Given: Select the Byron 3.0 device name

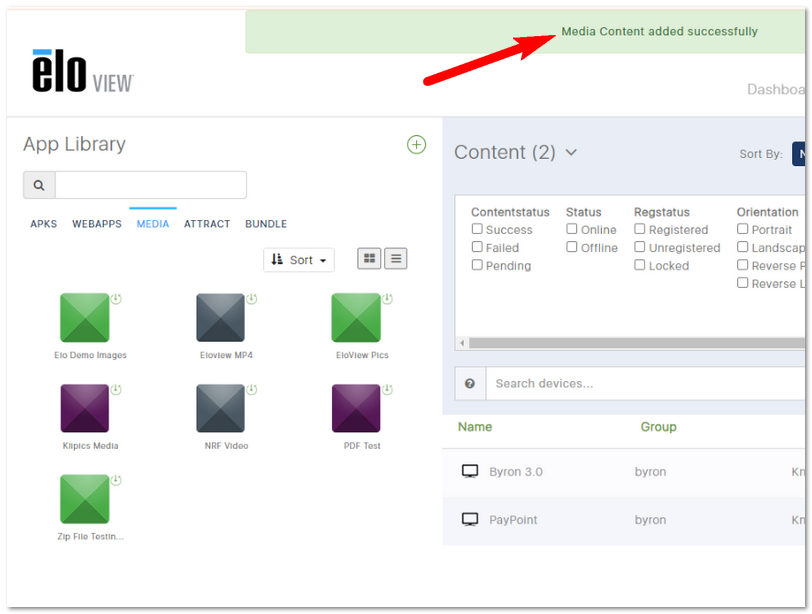Looking at the screenshot, I should (516, 472).
